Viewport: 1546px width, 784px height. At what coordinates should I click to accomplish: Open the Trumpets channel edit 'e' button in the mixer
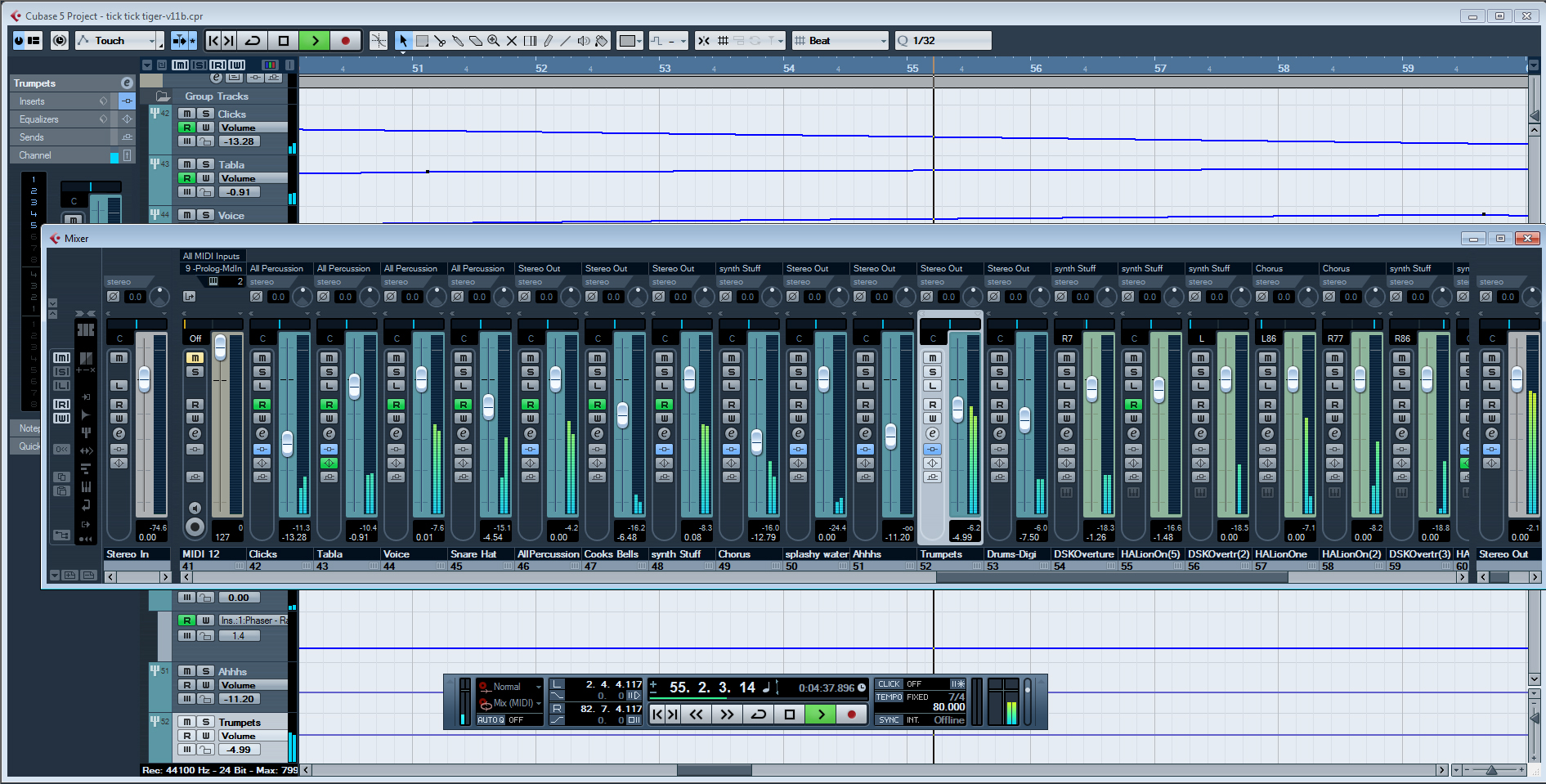click(933, 433)
